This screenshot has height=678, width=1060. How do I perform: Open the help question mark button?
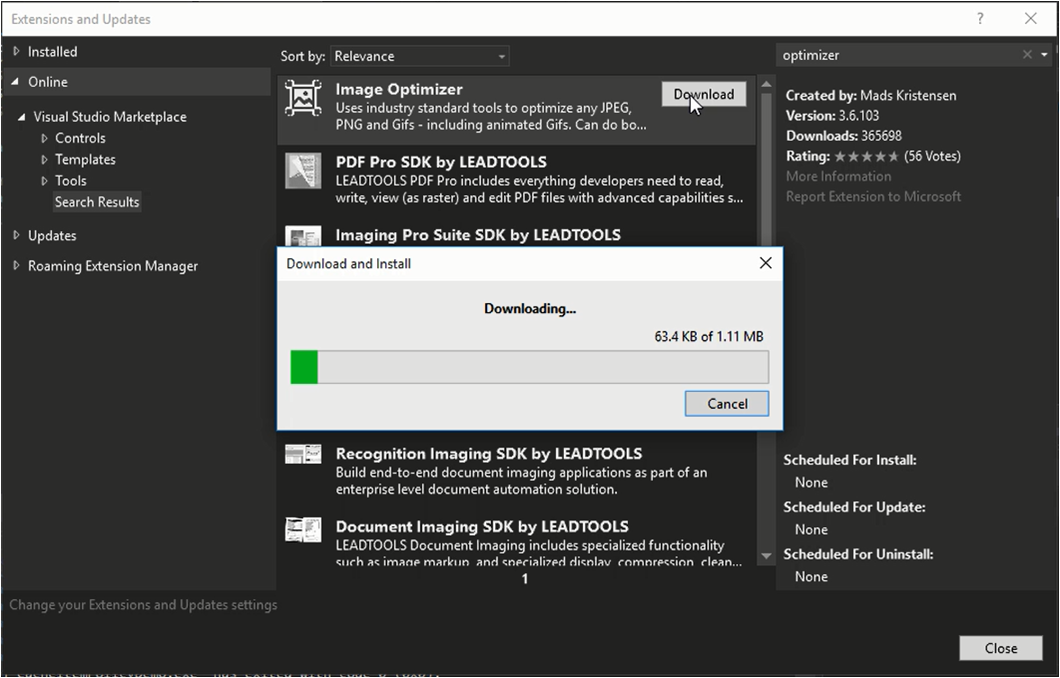coord(980,19)
